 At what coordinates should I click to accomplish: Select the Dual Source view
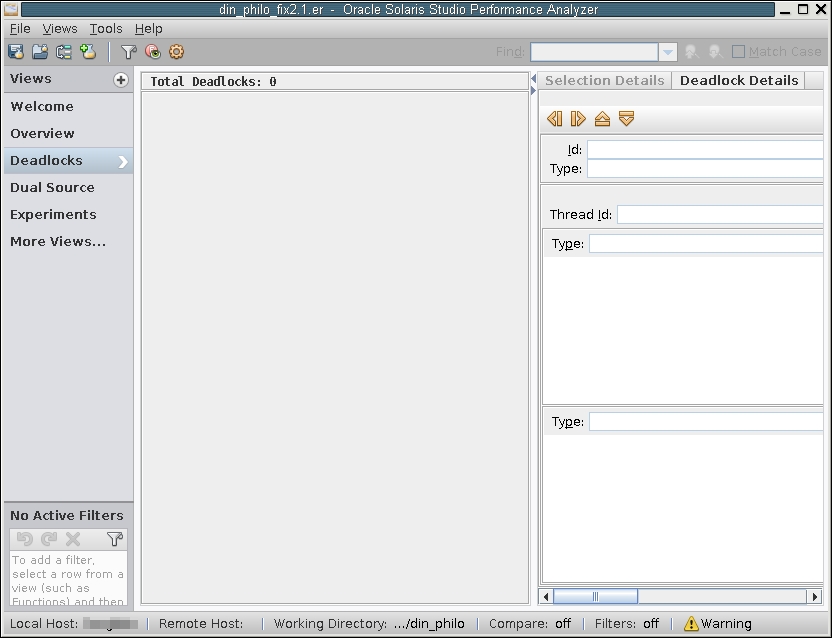[x=68, y=188]
